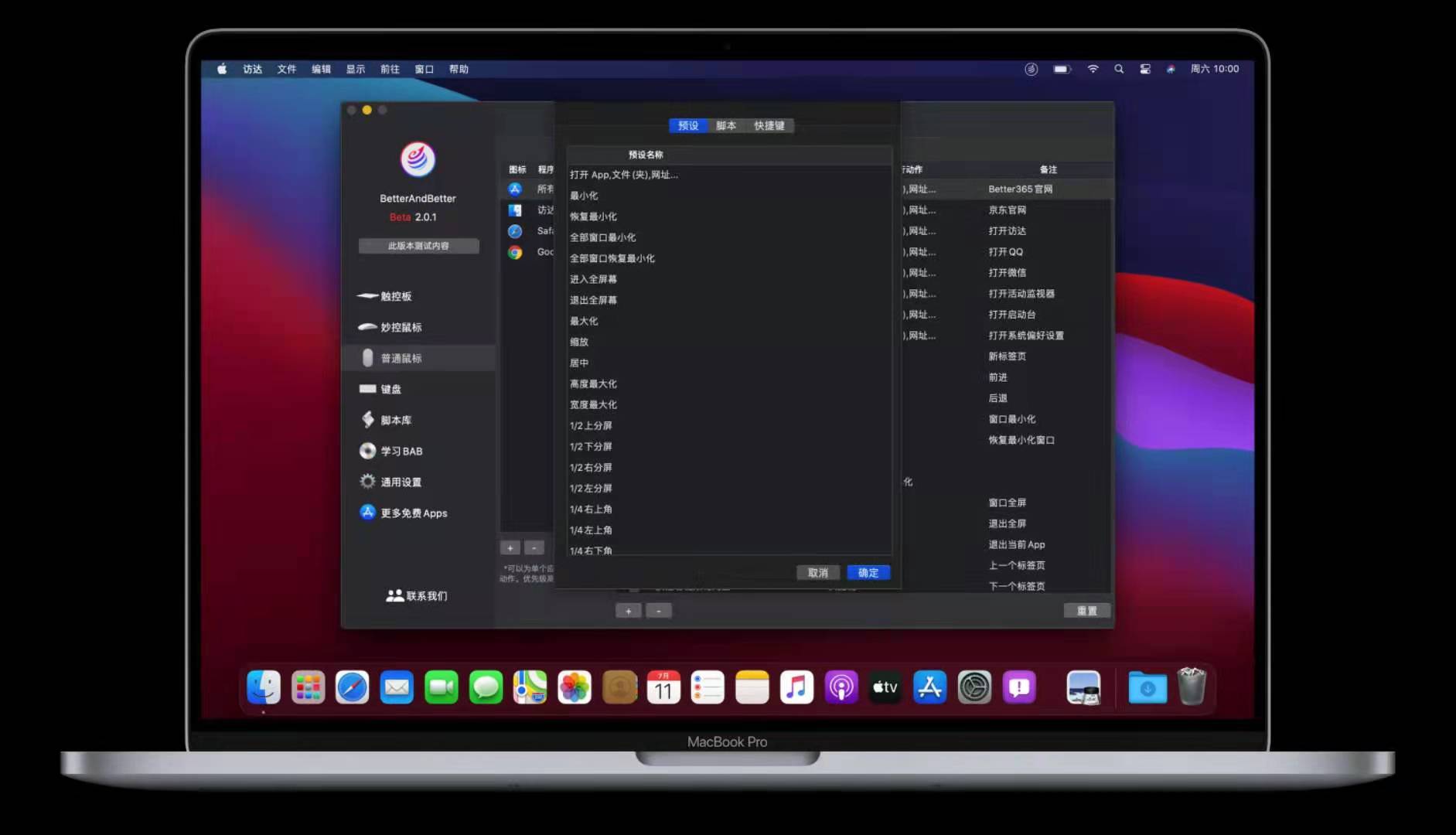
Task: Click the 京东官网 note in the back table
Action: pos(1007,210)
